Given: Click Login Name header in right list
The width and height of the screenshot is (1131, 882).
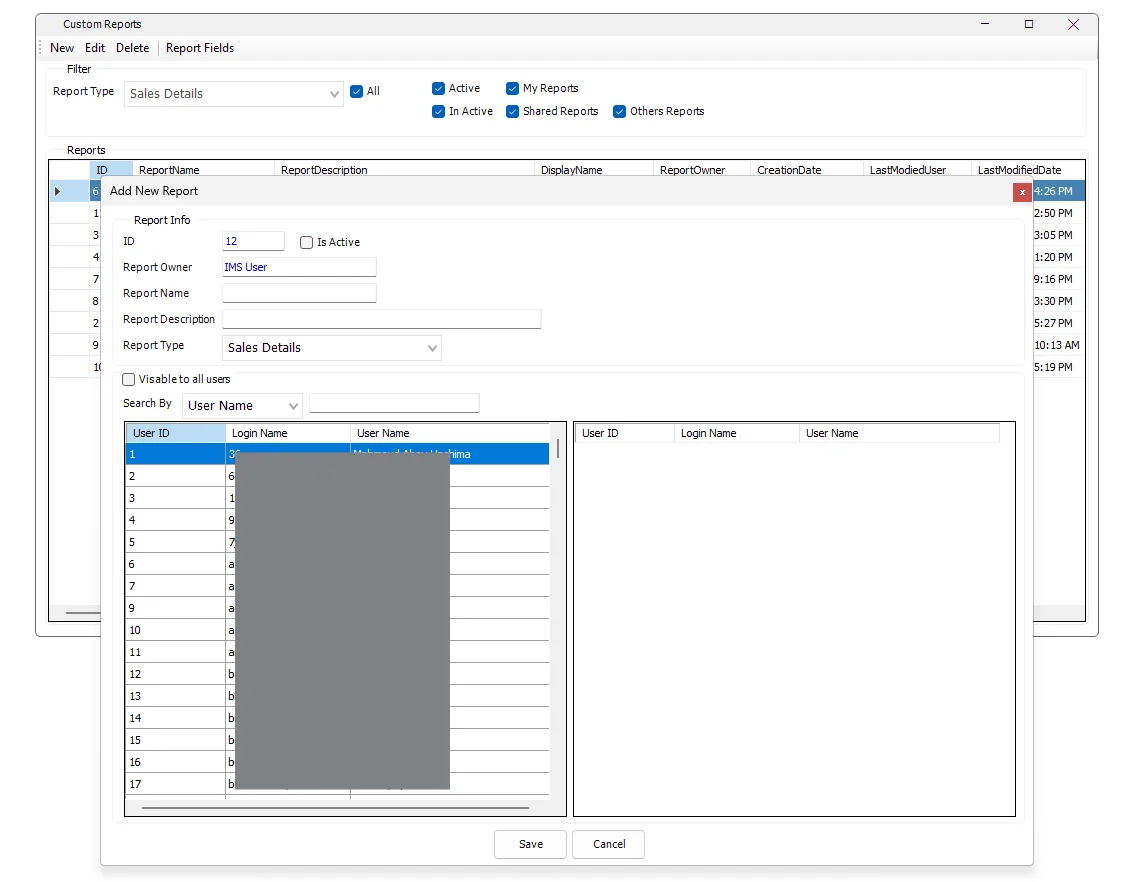Looking at the screenshot, I should coord(736,433).
